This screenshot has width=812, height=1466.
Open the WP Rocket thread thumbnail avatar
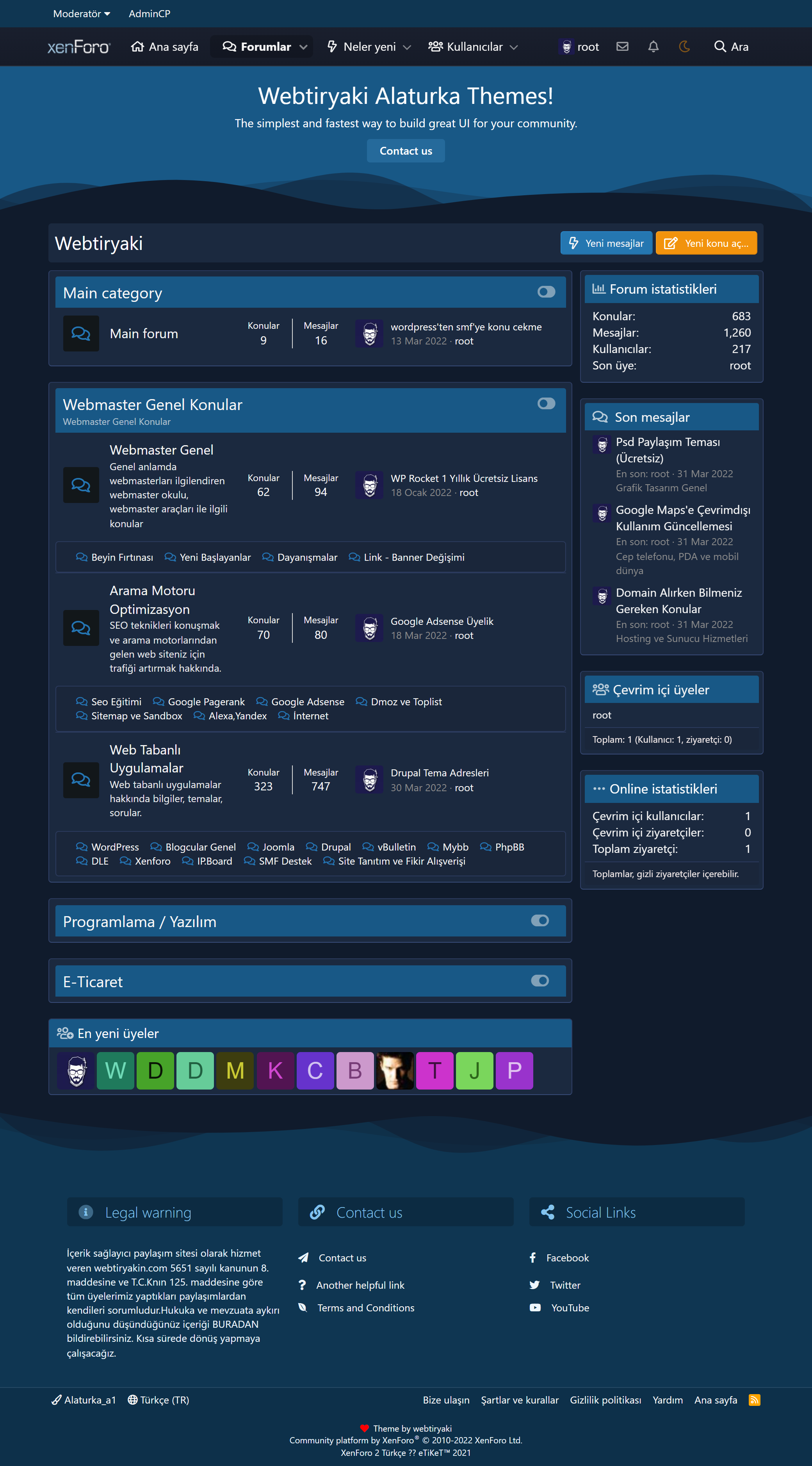coord(369,485)
